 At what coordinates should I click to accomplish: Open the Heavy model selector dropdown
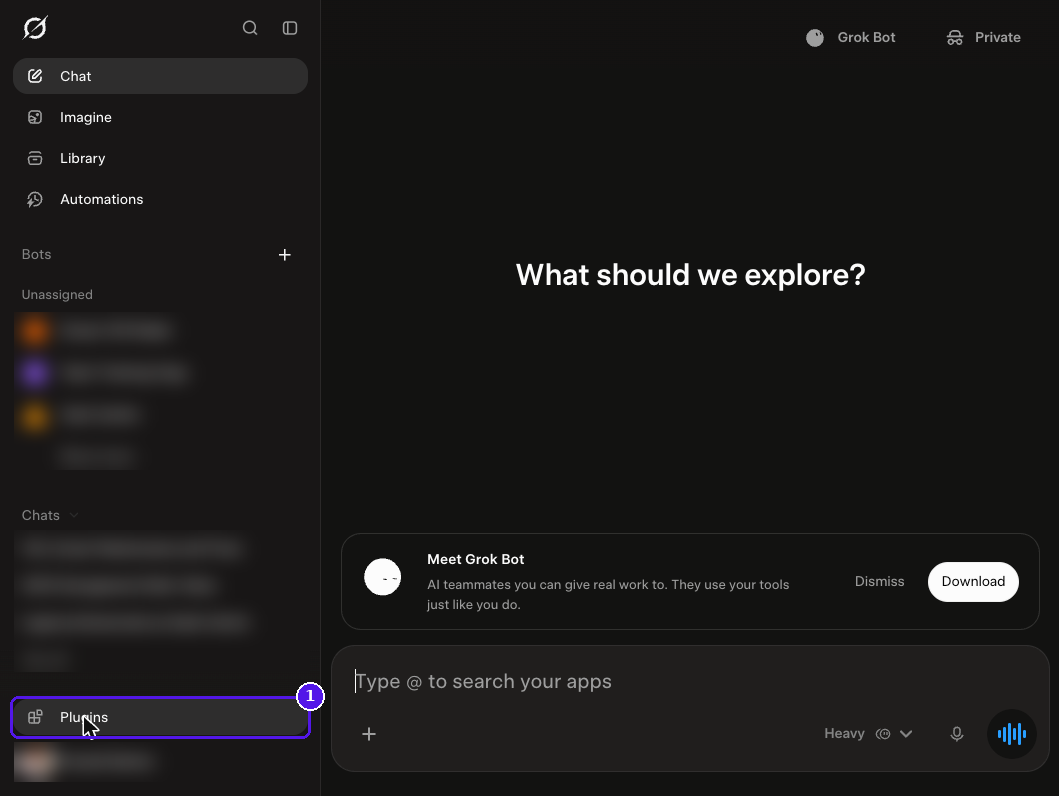click(x=869, y=734)
